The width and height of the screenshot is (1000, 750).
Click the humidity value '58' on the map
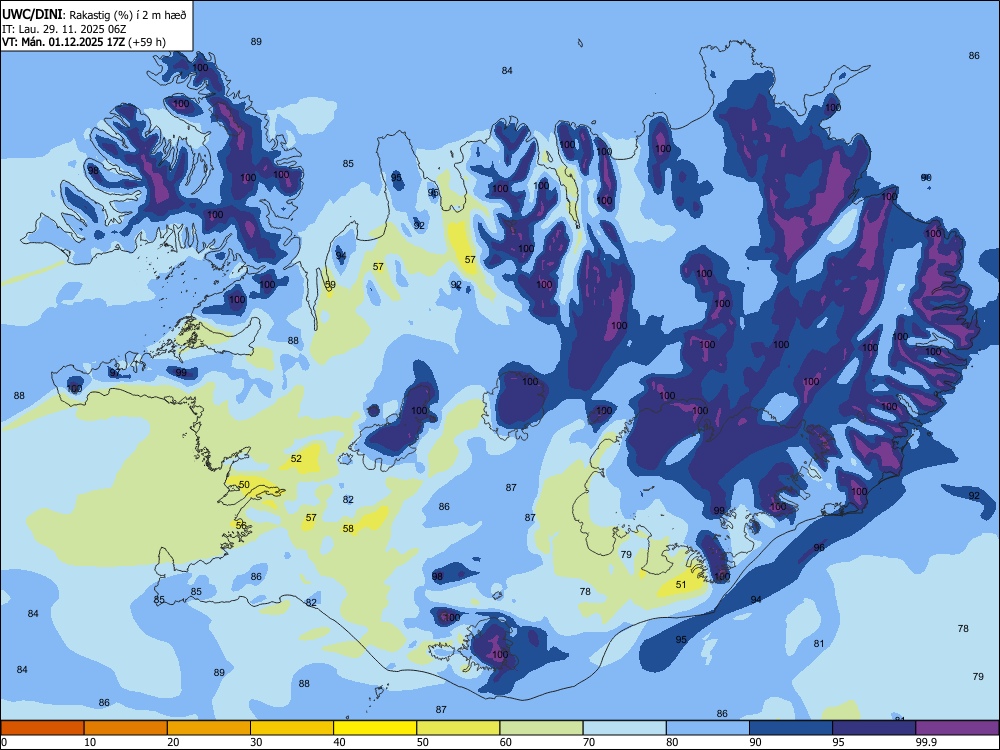tap(348, 528)
